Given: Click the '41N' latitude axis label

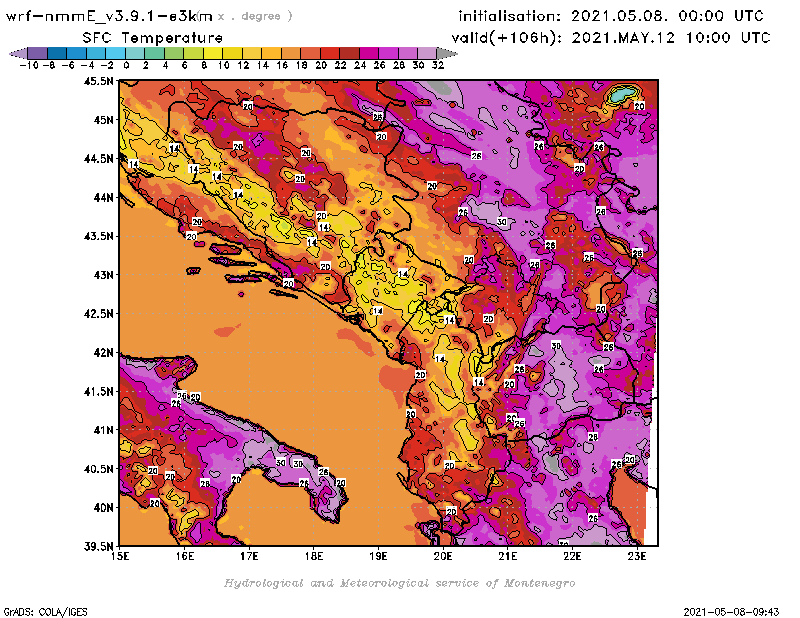Looking at the screenshot, I should pyautogui.click(x=103, y=430).
